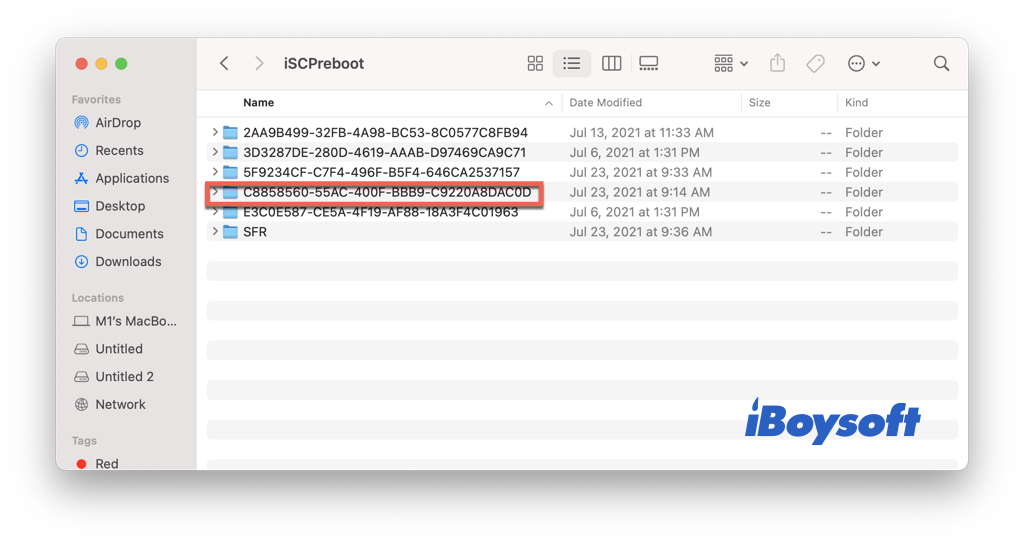1024x544 pixels.
Task: Expand the SFR folder disclosure arrow
Action: click(215, 232)
